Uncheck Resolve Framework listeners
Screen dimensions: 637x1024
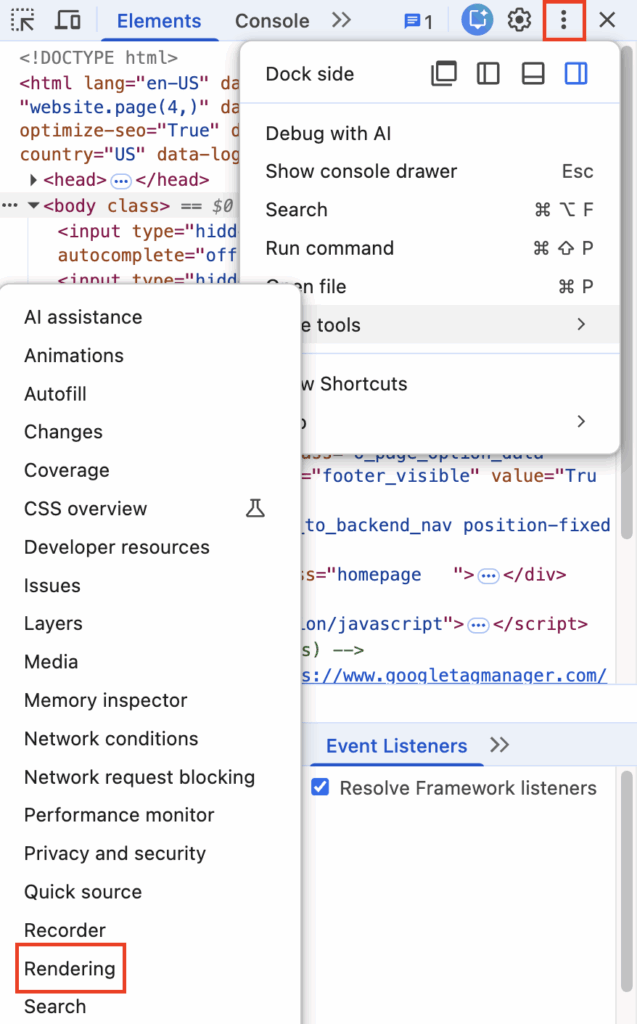(320, 788)
